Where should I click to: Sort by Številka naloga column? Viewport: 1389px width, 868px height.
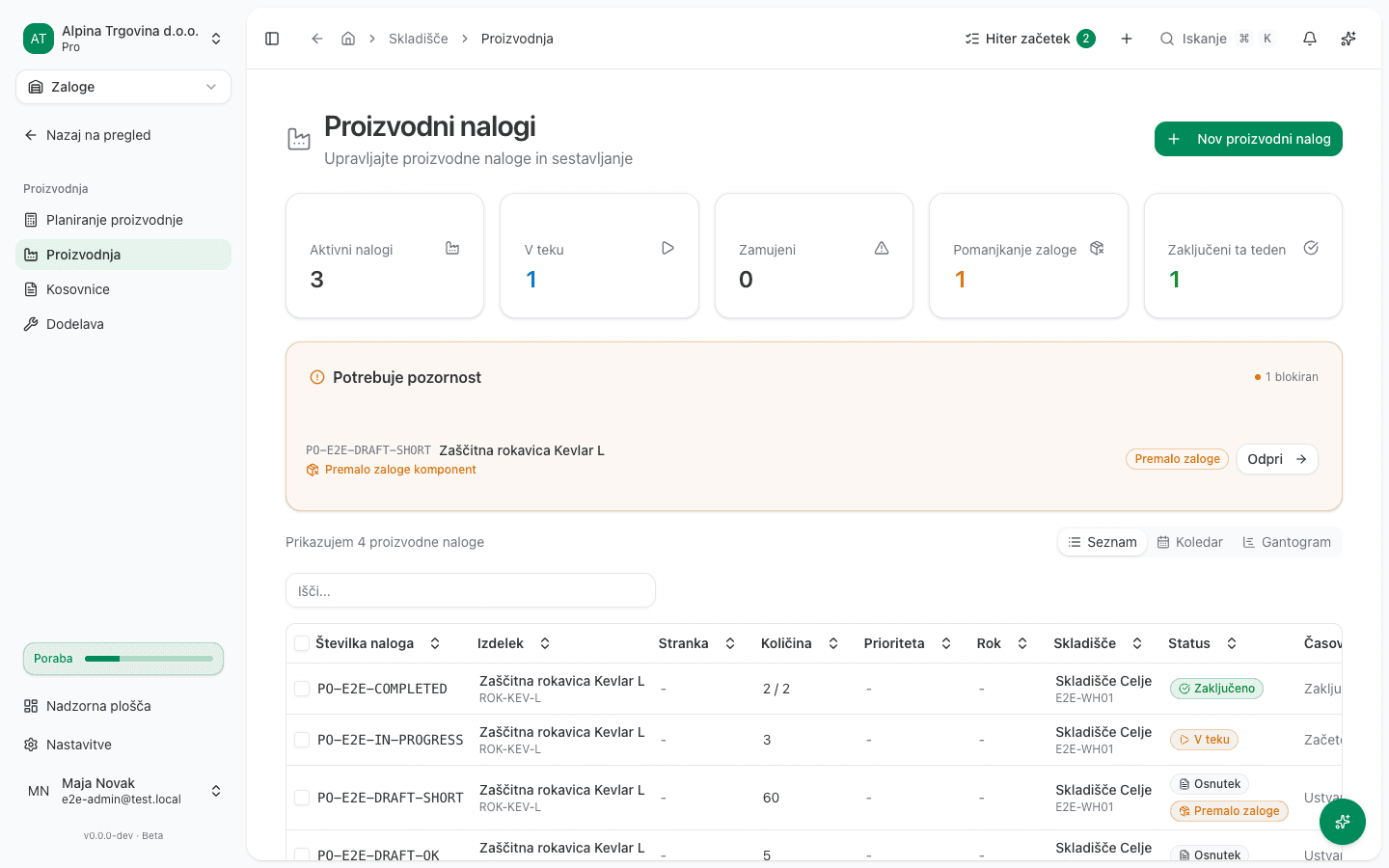(x=378, y=643)
